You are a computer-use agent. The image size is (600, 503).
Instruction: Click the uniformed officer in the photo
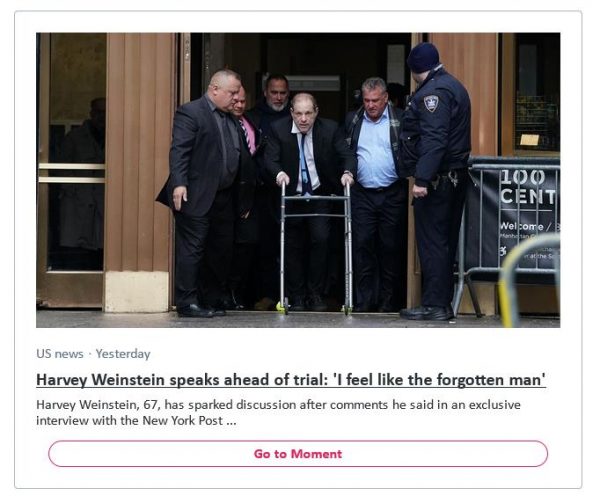tap(434, 182)
